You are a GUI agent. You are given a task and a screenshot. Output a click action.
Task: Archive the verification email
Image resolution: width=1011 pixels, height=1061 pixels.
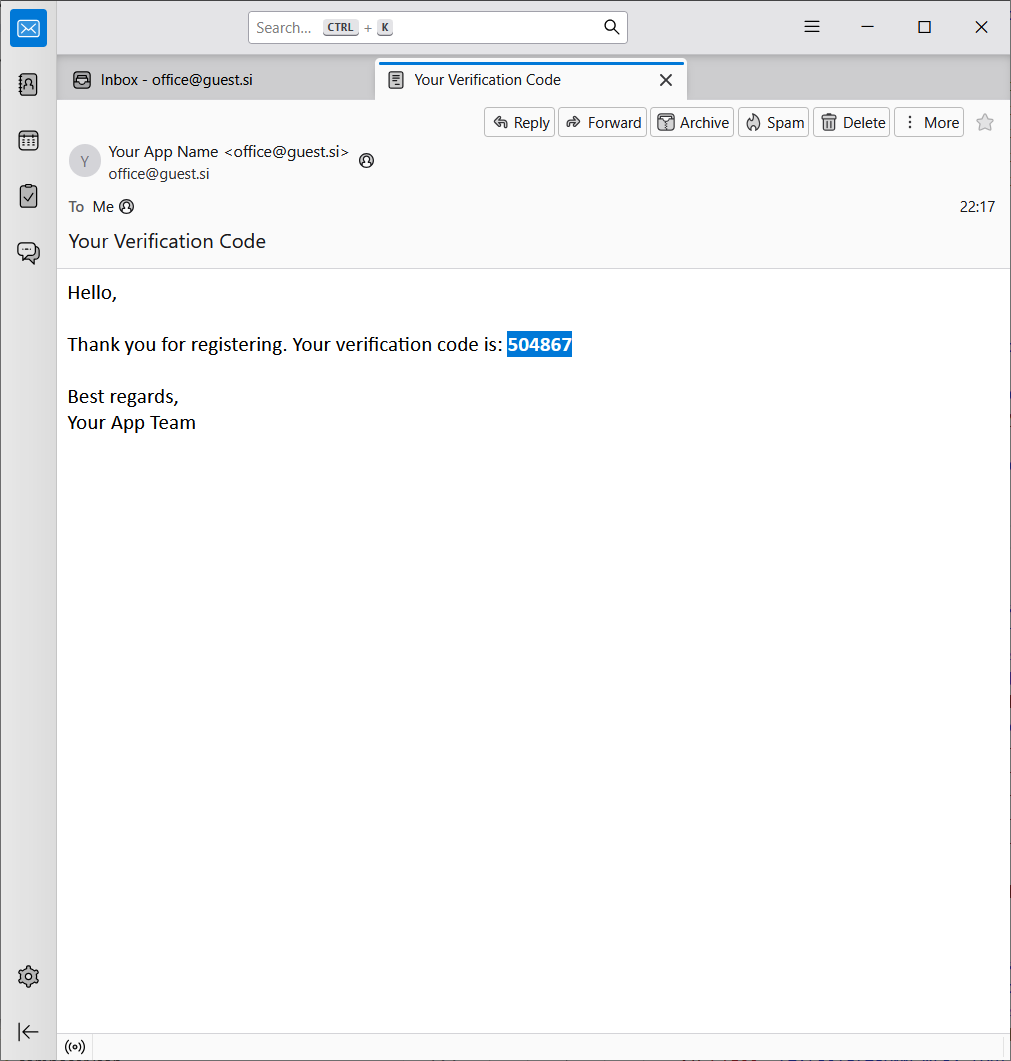(693, 122)
